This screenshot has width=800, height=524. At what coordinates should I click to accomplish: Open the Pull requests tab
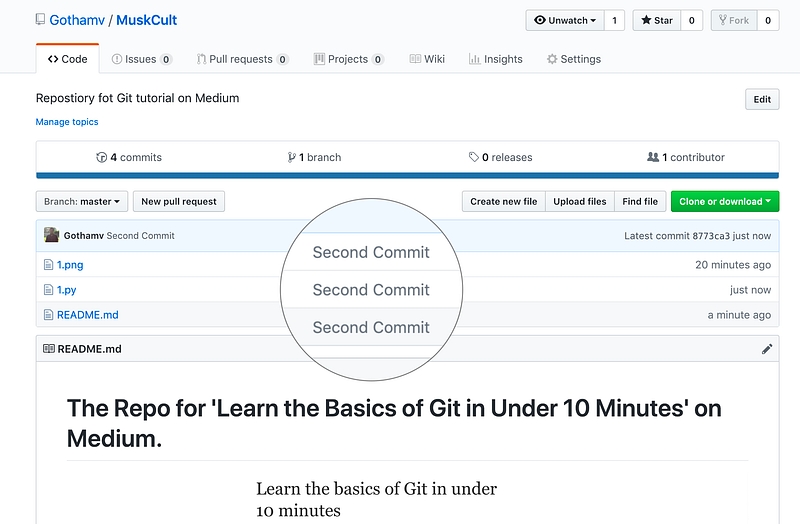(242, 59)
